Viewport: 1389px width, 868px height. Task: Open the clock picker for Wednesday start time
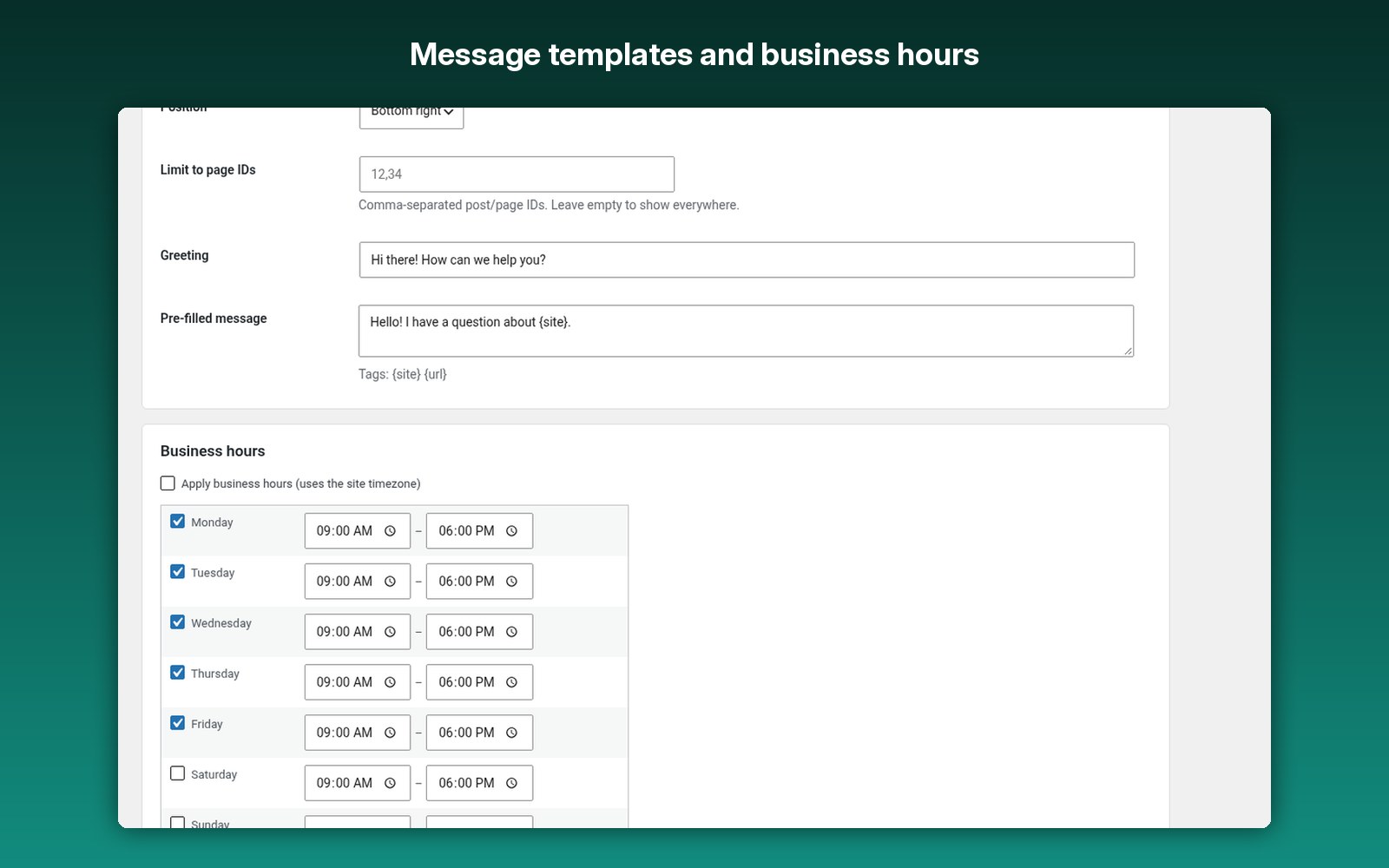click(390, 632)
